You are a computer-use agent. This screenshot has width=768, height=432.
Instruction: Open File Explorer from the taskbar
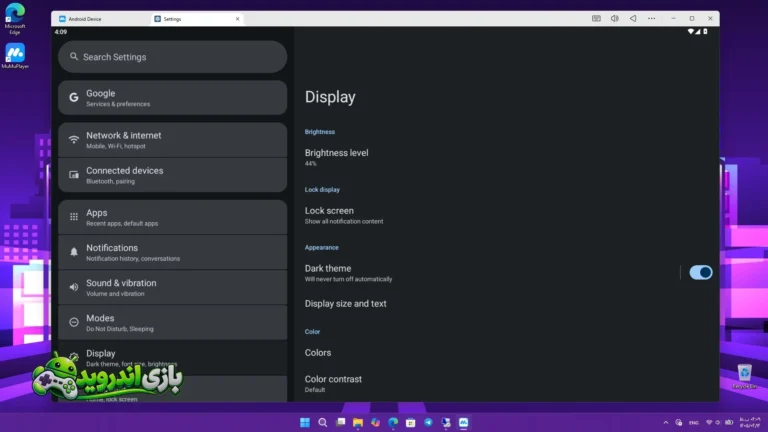point(358,422)
